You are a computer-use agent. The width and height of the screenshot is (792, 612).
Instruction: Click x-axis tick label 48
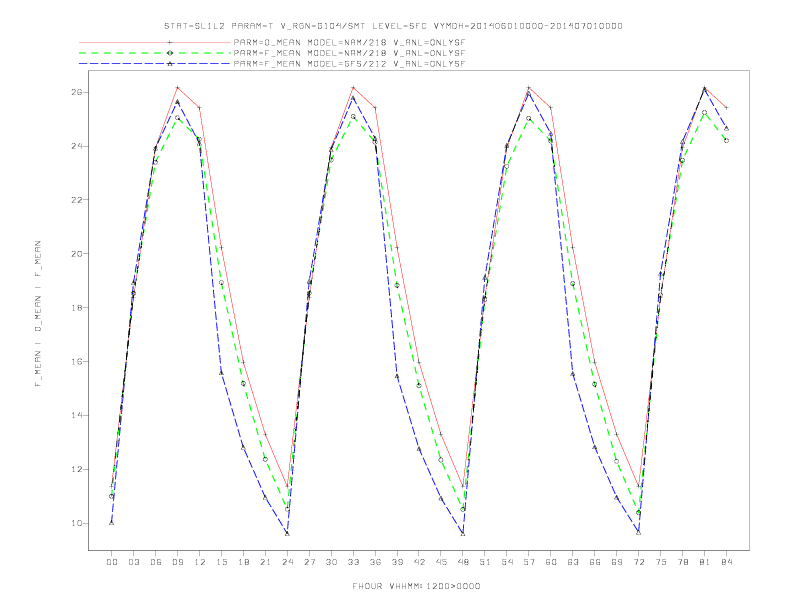point(463,562)
